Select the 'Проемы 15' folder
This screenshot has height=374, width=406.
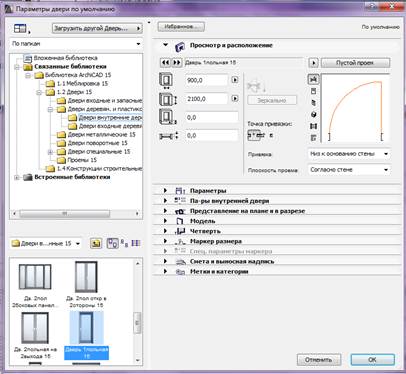coord(82,160)
